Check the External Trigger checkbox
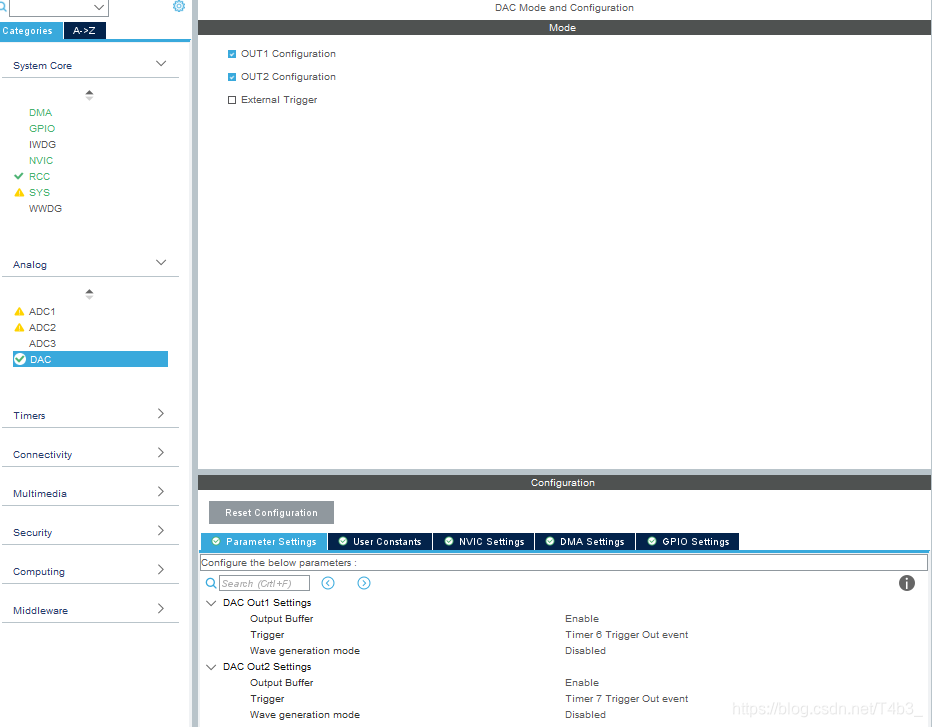The height and width of the screenshot is (727, 932). coord(232,100)
